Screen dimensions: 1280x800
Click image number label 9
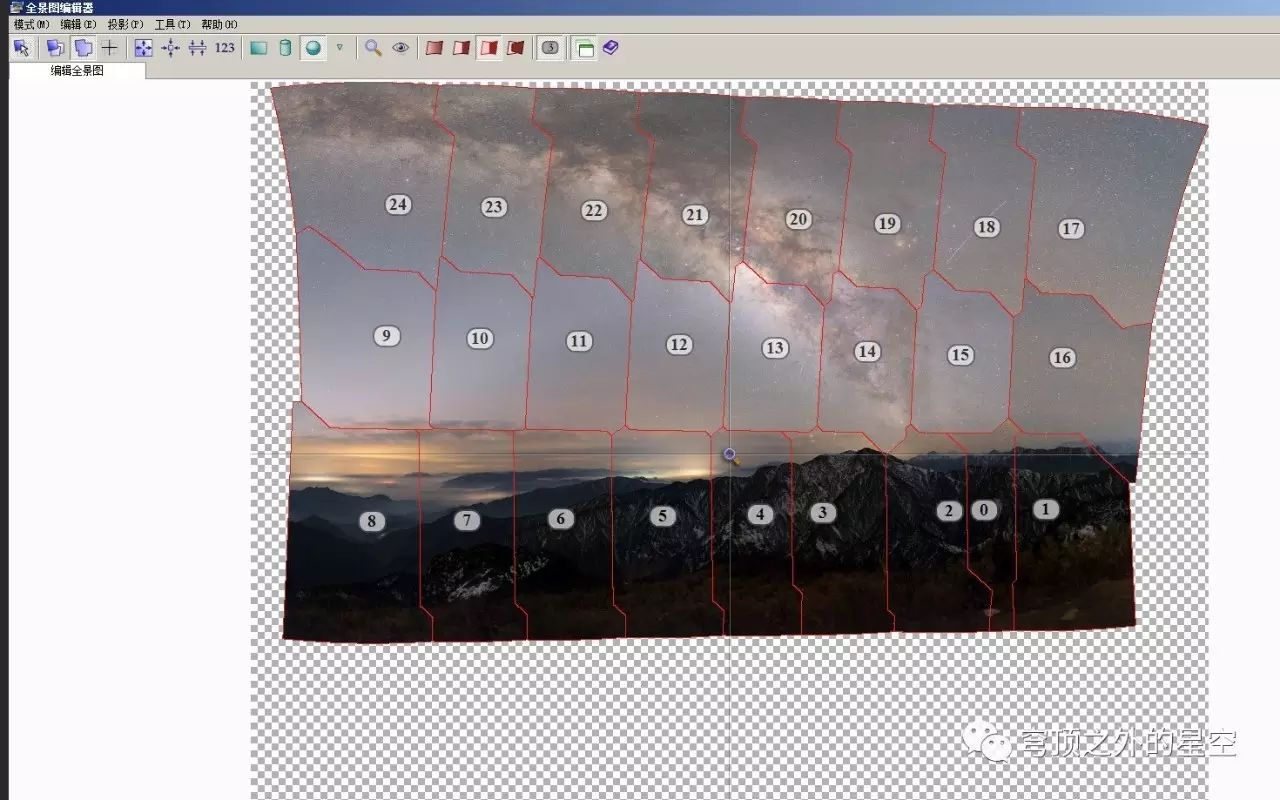(x=386, y=336)
